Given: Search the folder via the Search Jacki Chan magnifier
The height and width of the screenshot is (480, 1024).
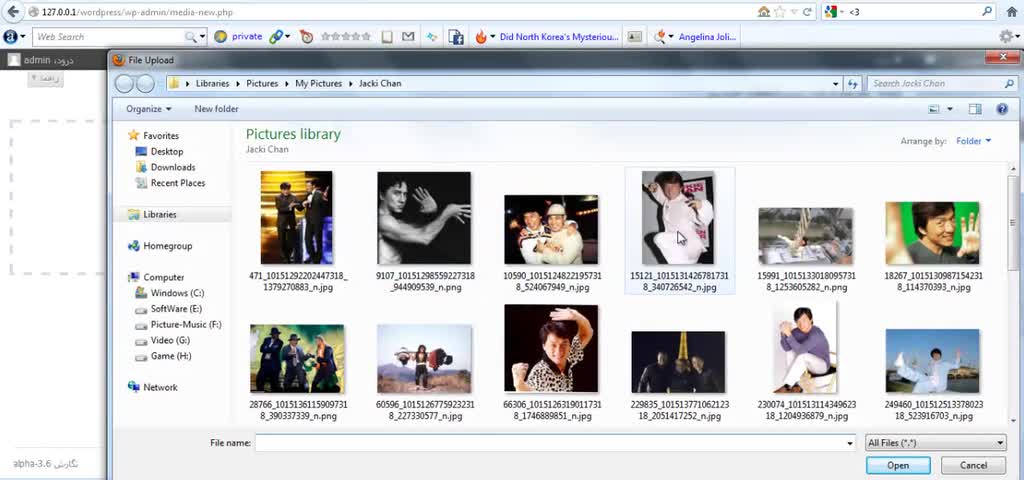Looking at the screenshot, I should tap(1009, 84).
